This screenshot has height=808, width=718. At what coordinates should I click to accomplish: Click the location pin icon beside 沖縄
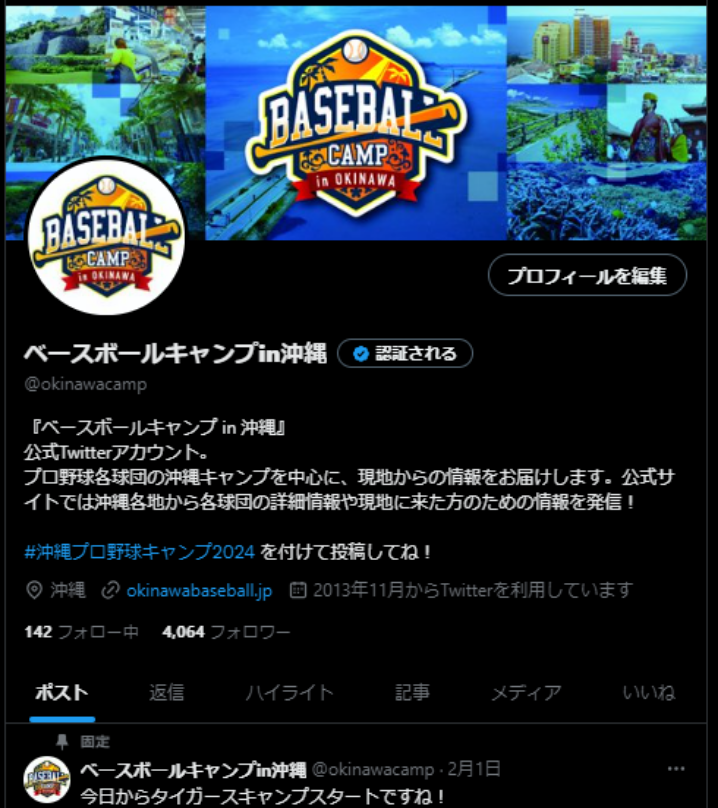34,590
